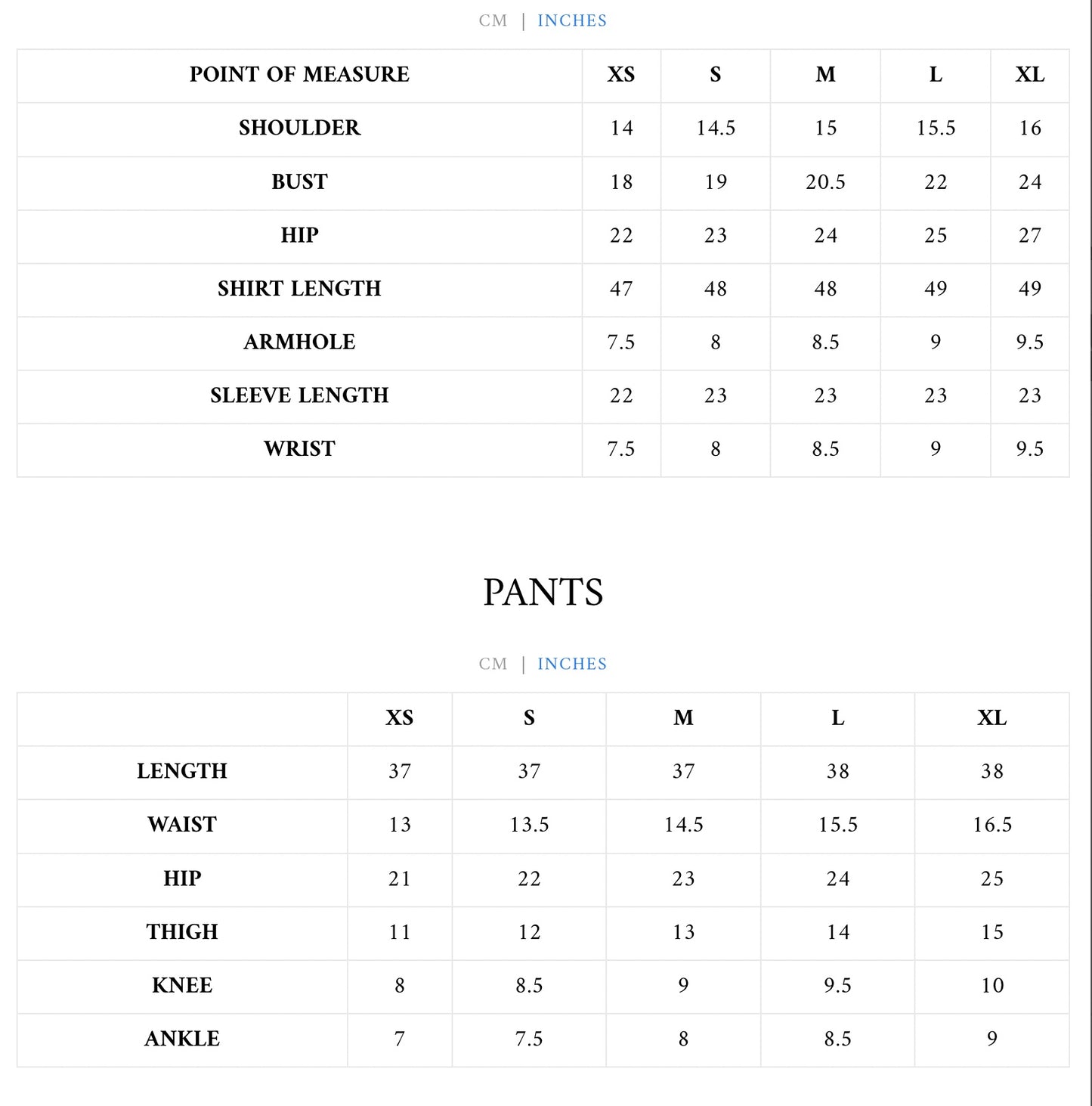1092x1106 pixels.
Task: Click the ARMHOLE row label
Action: (x=299, y=342)
